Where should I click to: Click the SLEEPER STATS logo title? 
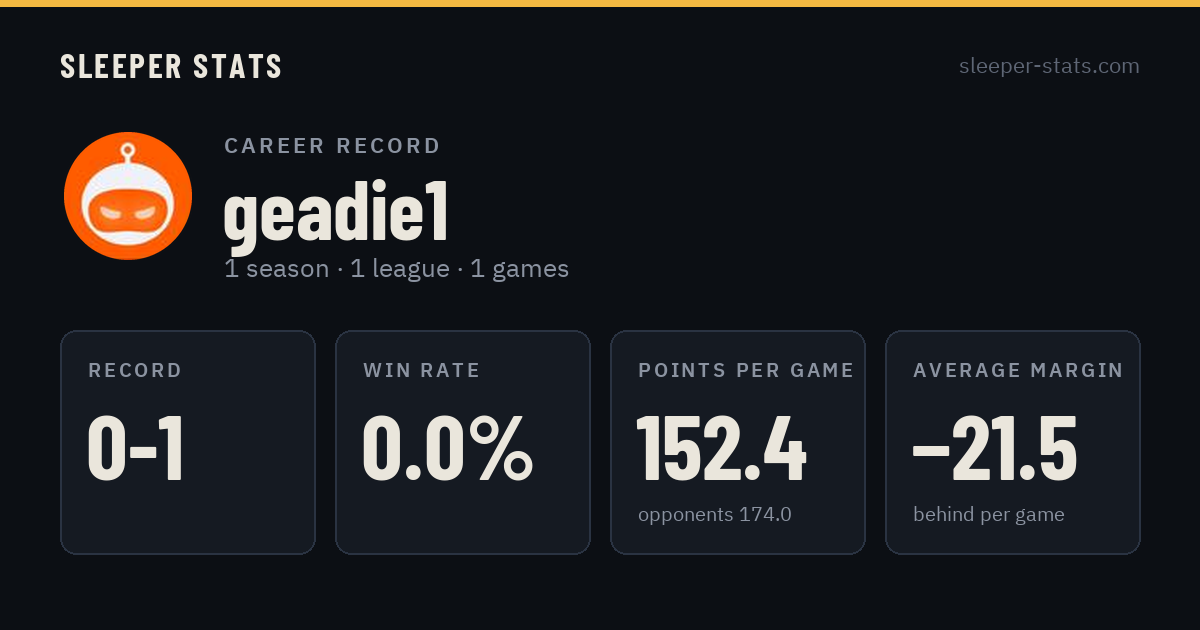tap(171, 66)
